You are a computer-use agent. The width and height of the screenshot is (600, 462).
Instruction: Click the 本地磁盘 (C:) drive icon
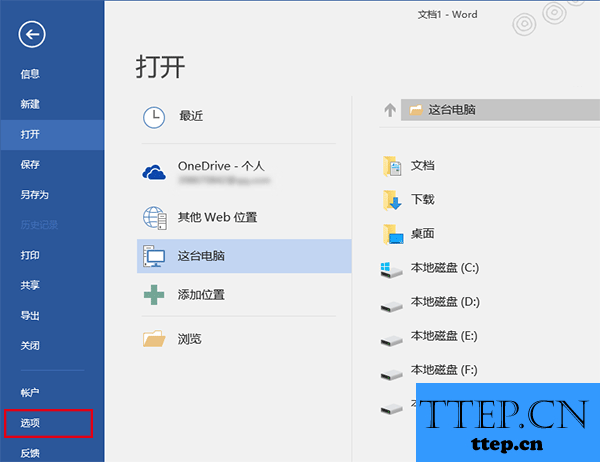pyautogui.click(x=391, y=270)
